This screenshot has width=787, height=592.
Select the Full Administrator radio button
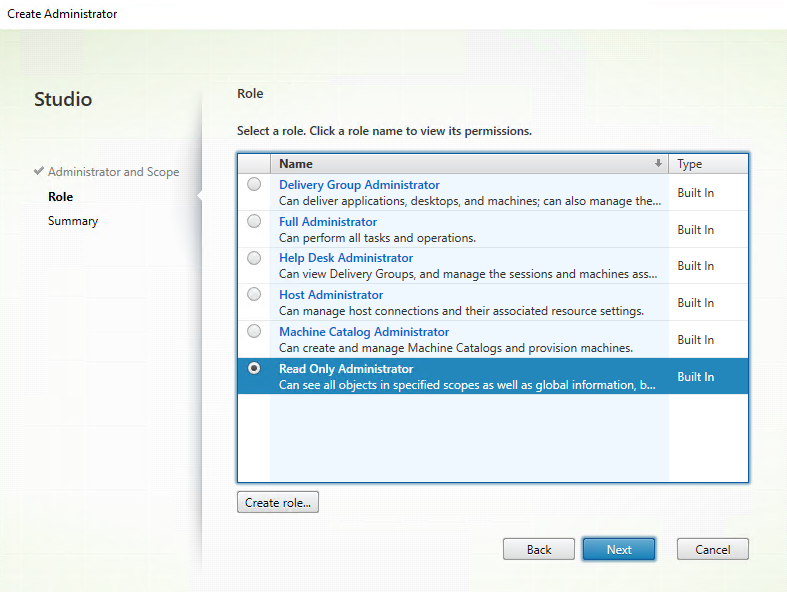click(254, 221)
